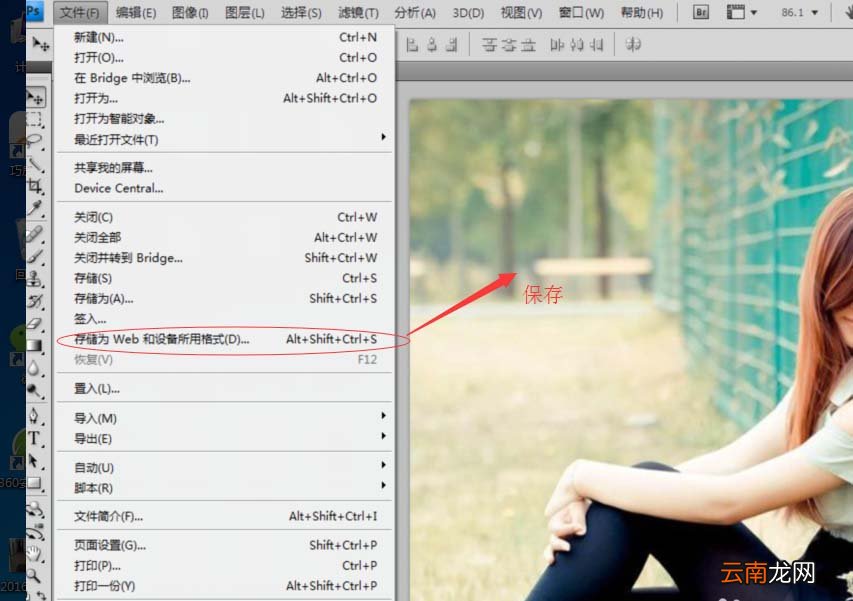Select the 3D Rotate tool
The image size is (853, 601).
click(35, 509)
